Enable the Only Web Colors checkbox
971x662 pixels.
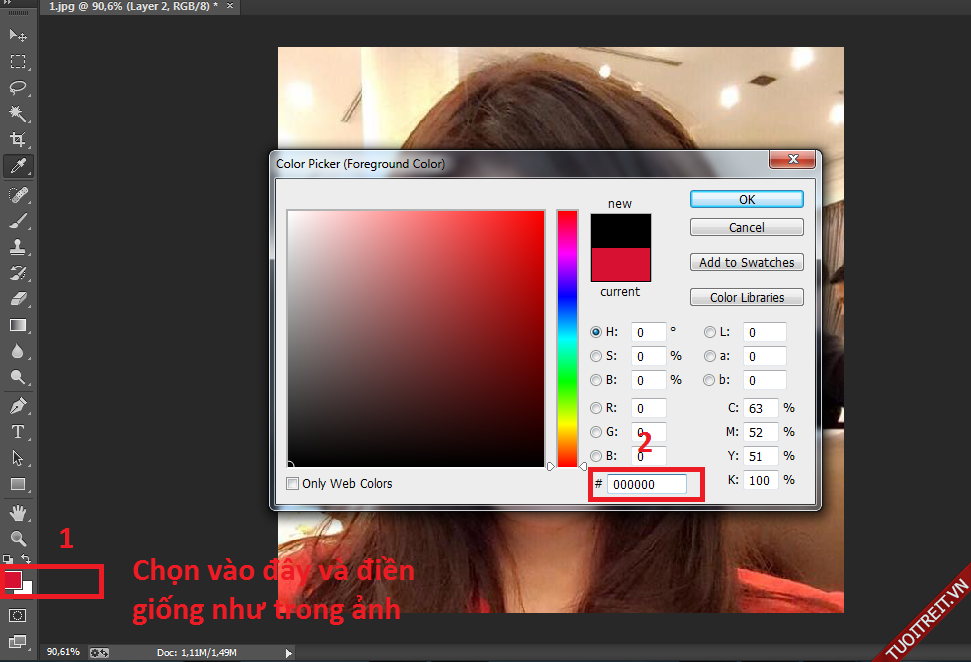click(293, 484)
